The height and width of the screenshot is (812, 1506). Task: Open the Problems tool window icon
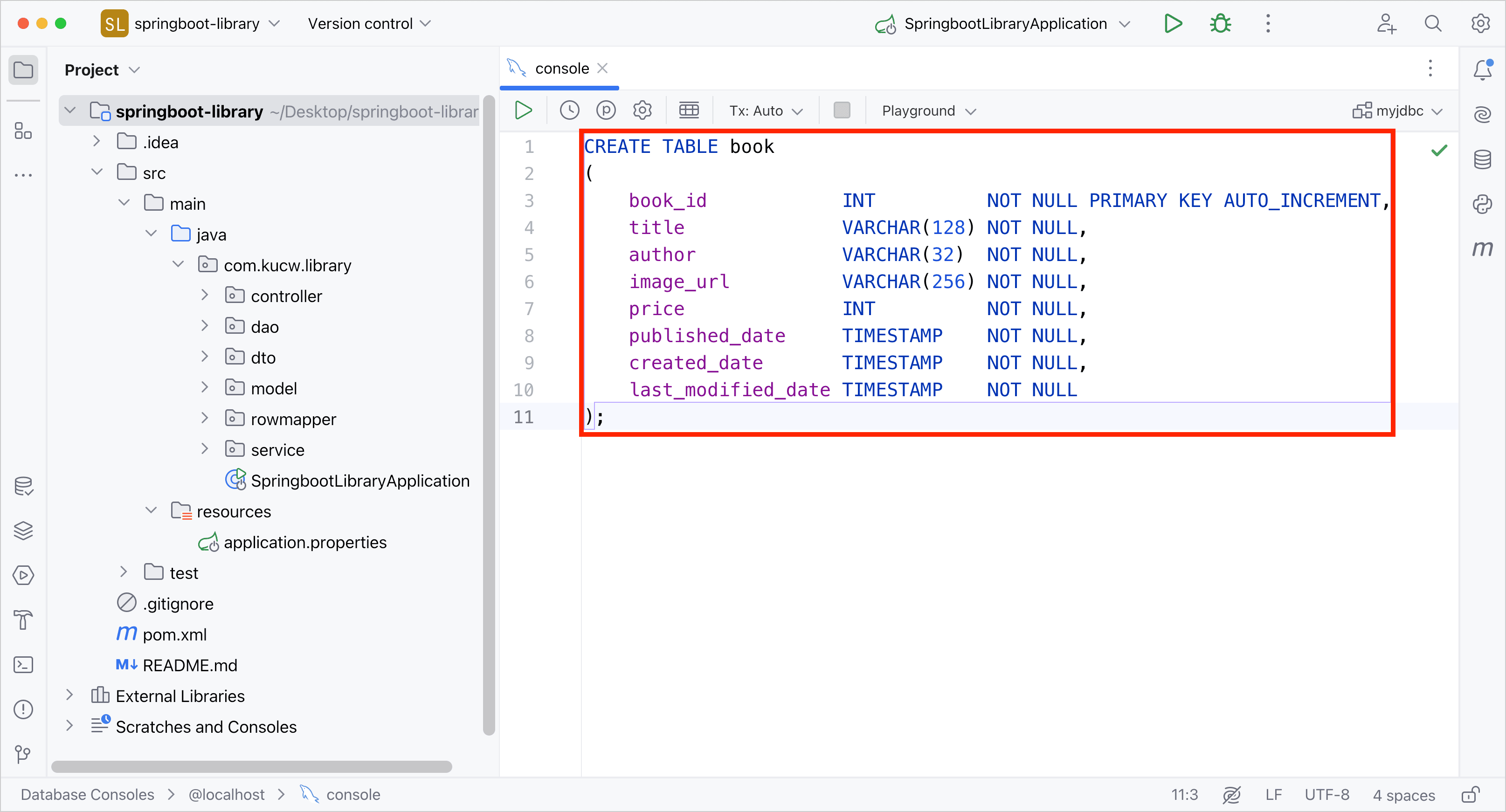23,709
